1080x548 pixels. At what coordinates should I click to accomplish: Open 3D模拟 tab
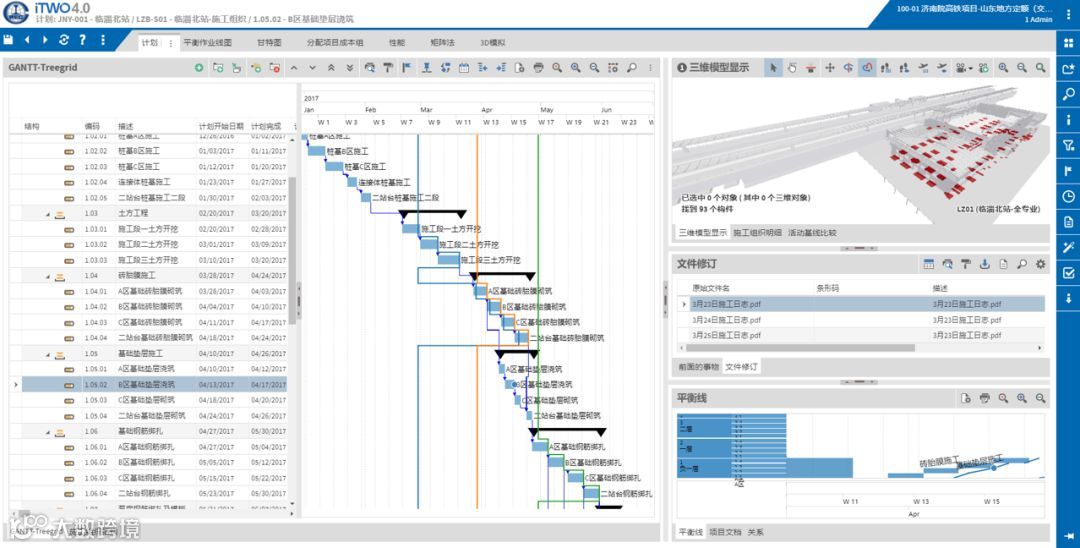coord(492,43)
